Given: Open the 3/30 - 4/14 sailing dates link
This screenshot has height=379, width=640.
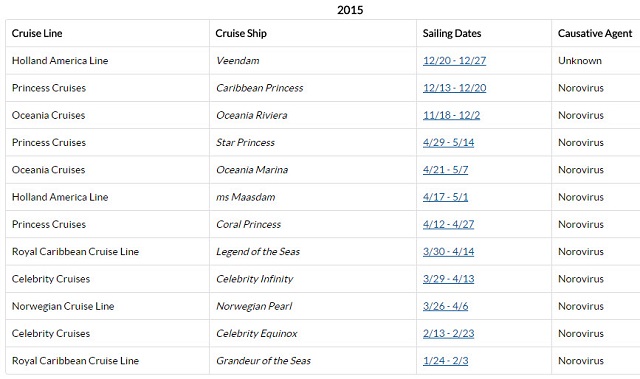Looking at the screenshot, I should pos(449,252).
